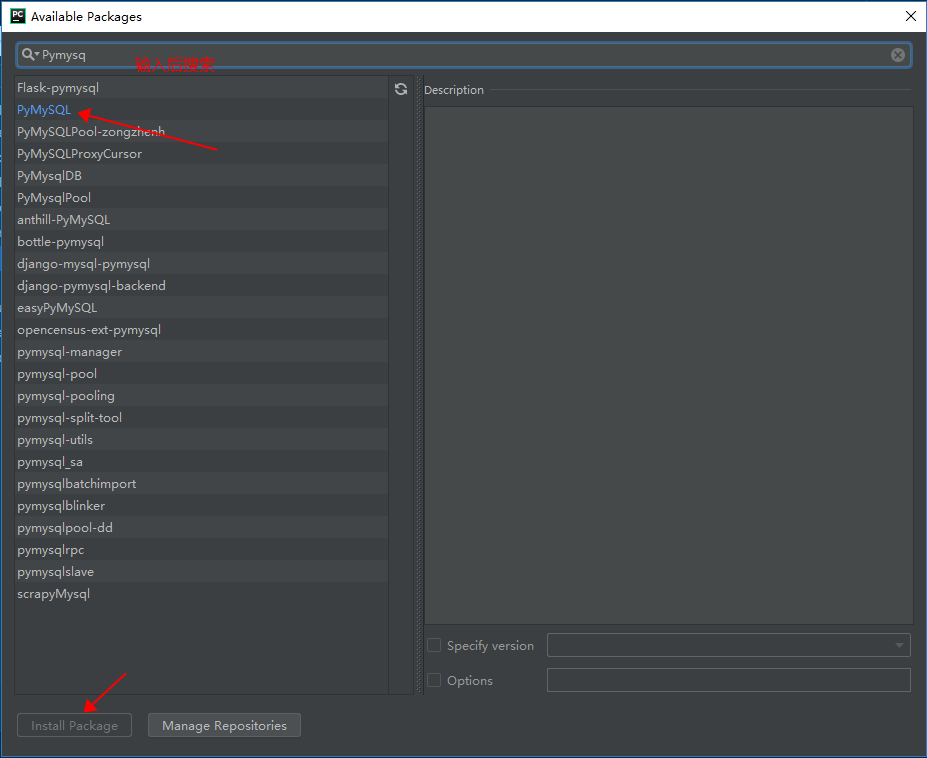927x758 pixels.
Task: Clear the search field with the X icon
Action: (897, 55)
